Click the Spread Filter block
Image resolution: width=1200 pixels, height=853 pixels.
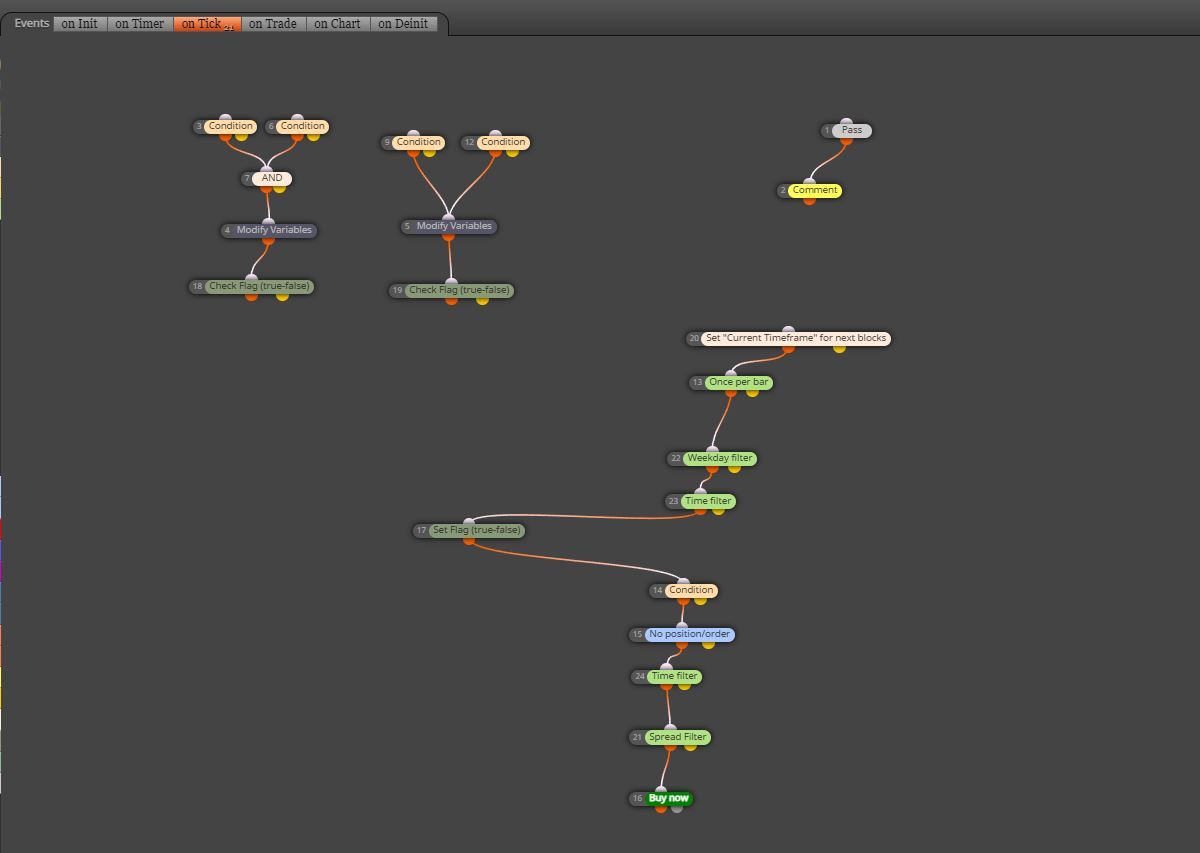[x=678, y=737]
